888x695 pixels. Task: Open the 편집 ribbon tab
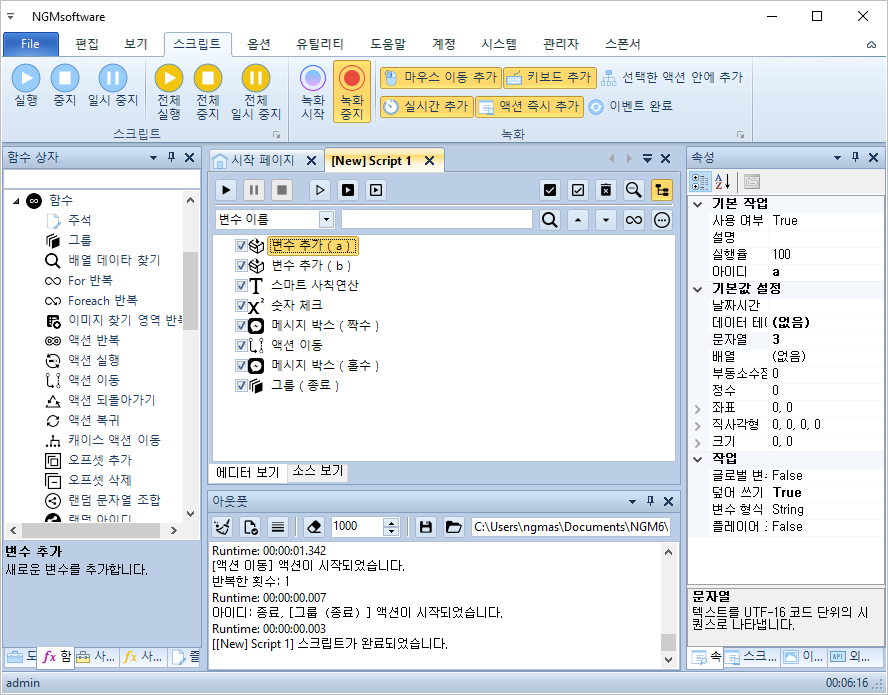coord(87,44)
